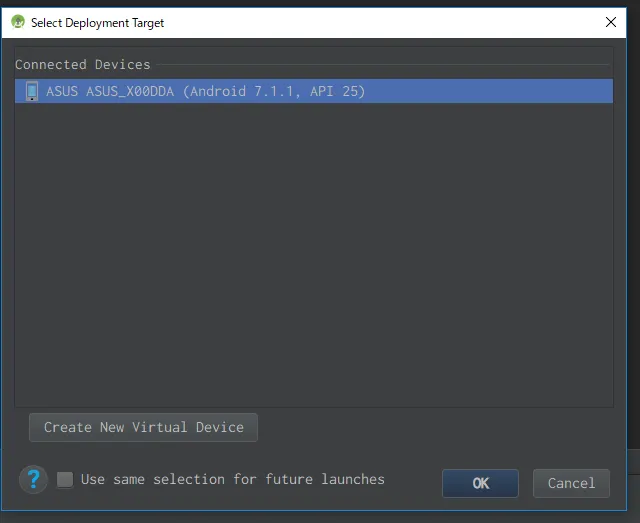The width and height of the screenshot is (640, 523).
Task: Close the Select Deployment Target dialog
Action: (611, 22)
